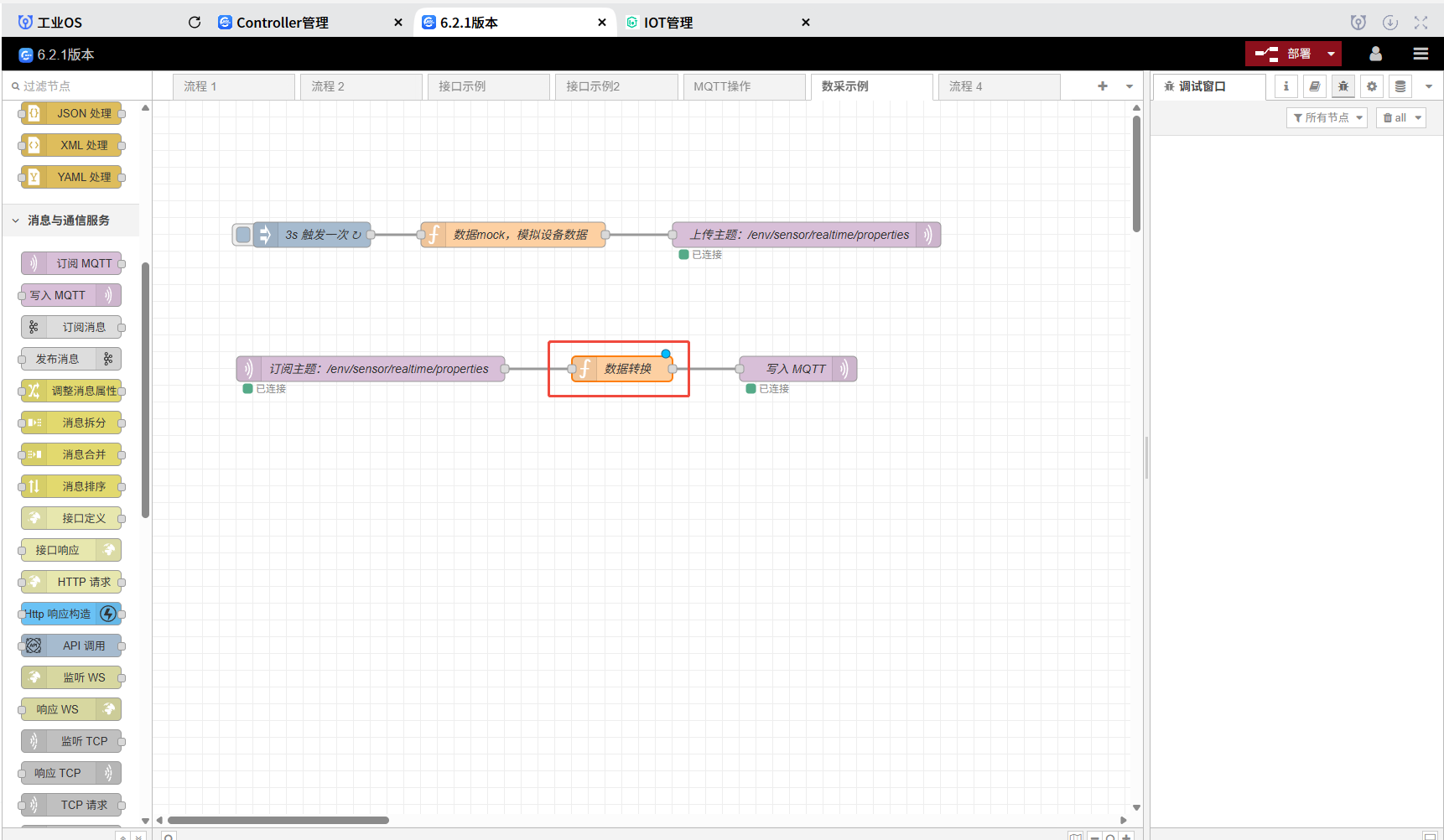Viewport: 1444px width, 840px height.
Task: Open the help book icon in sidebar
Action: point(1314,86)
